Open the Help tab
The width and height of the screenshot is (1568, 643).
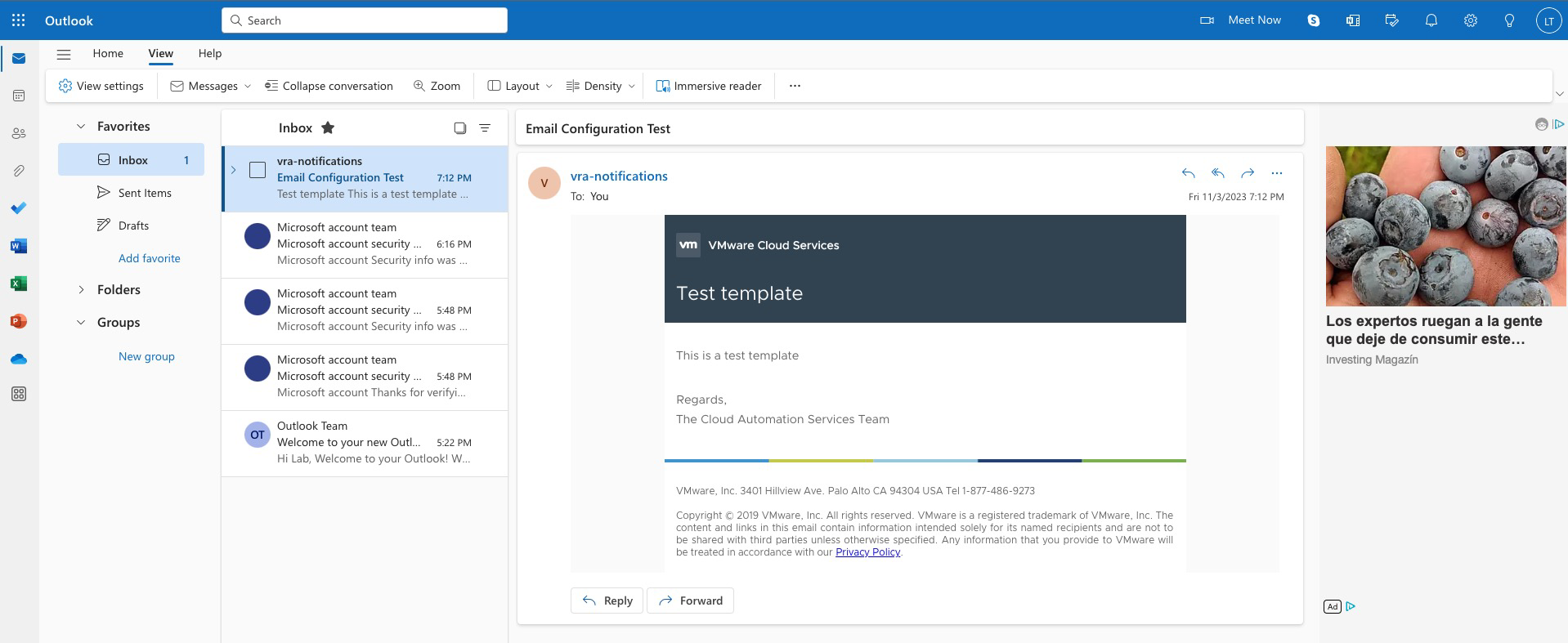tap(209, 53)
